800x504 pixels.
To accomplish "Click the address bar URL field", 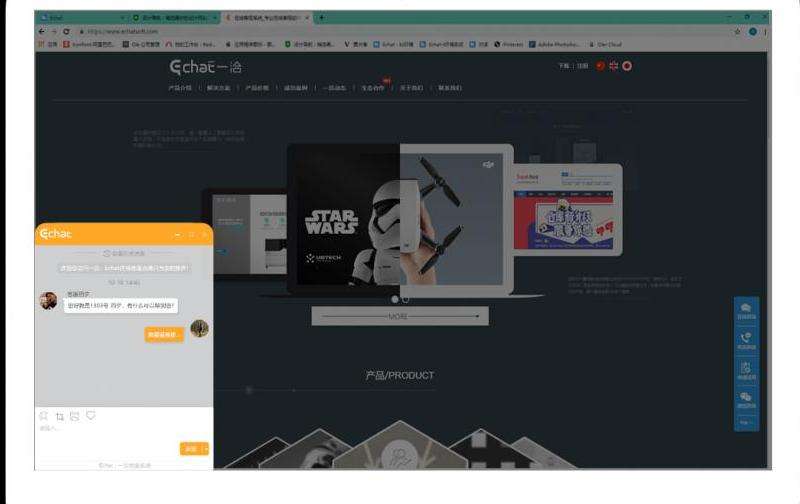I will 403,32.
